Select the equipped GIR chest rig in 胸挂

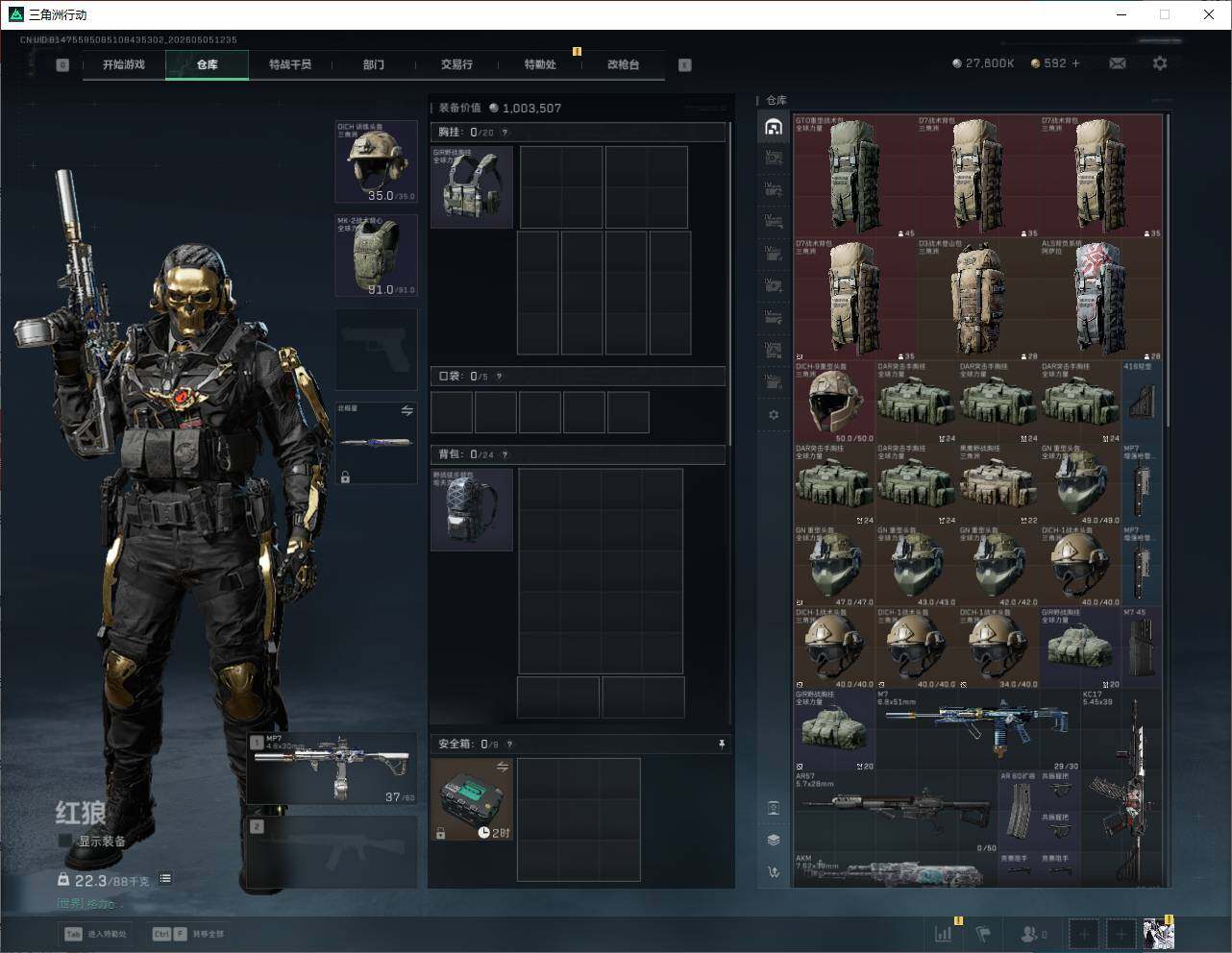(x=472, y=187)
